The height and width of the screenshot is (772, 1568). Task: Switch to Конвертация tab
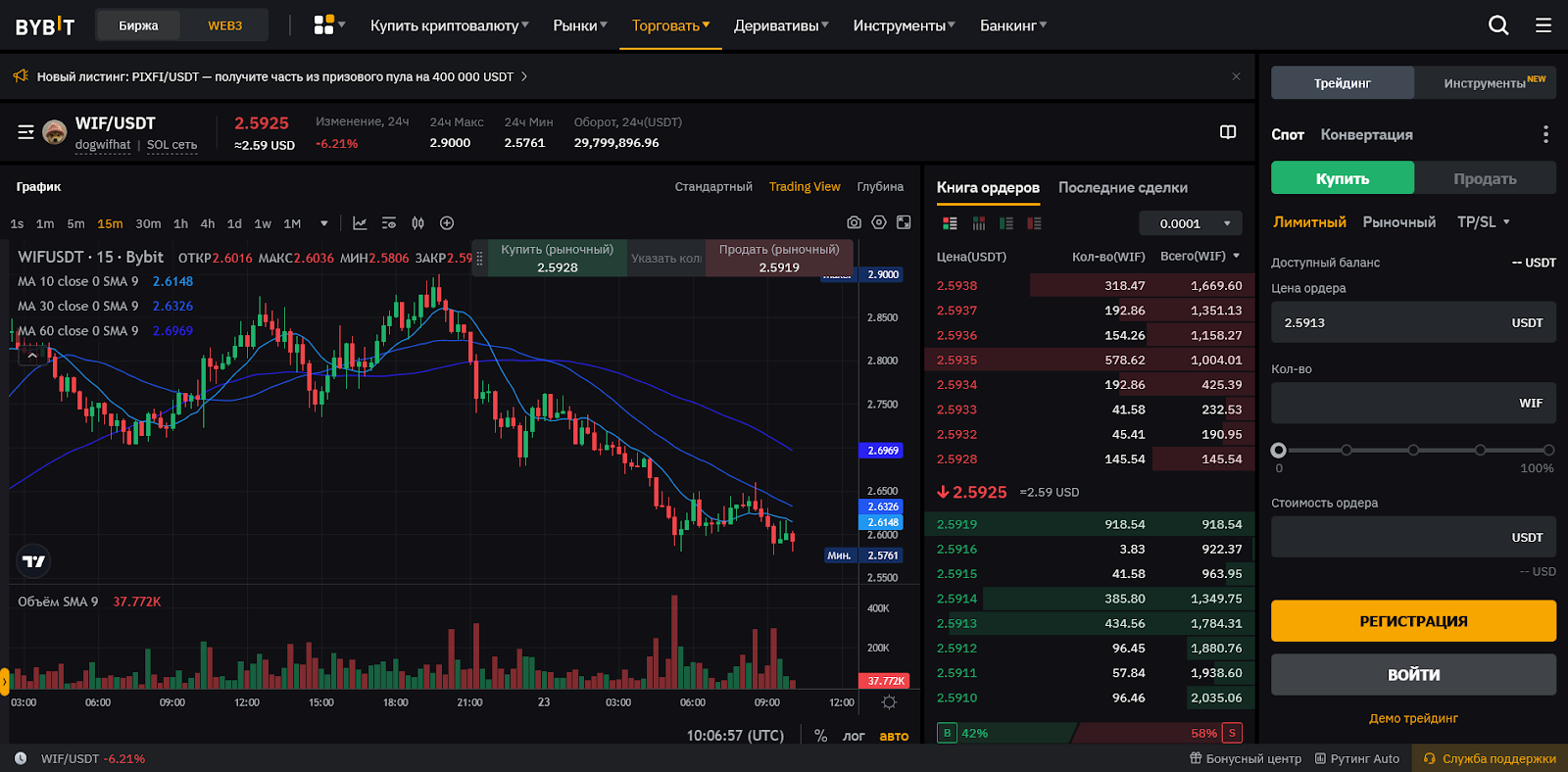pos(1366,134)
